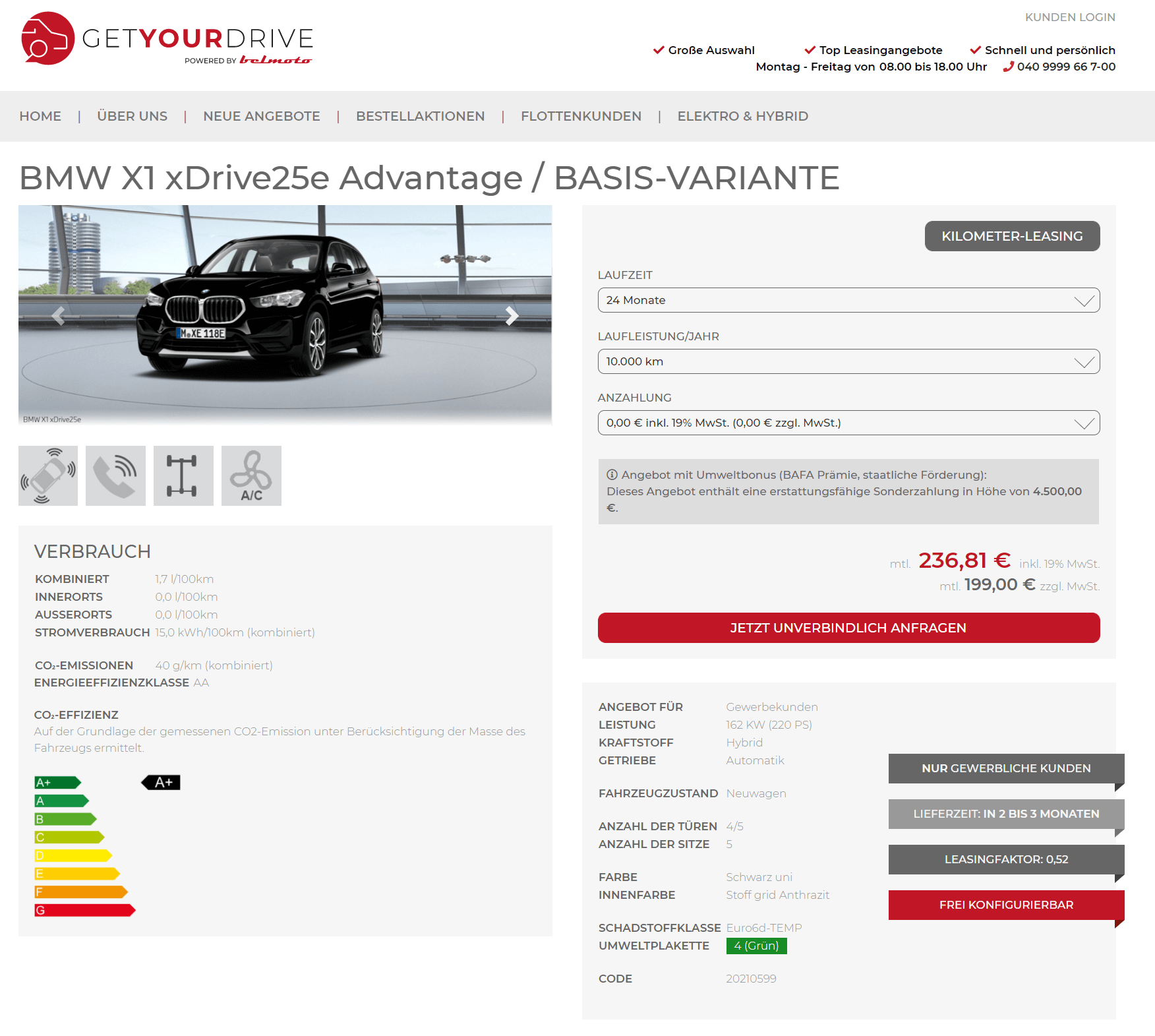Image resolution: width=1155 pixels, height=1036 pixels.
Task: Open BESTELLAKTIONEN menu item
Action: [x=421, y=116]
